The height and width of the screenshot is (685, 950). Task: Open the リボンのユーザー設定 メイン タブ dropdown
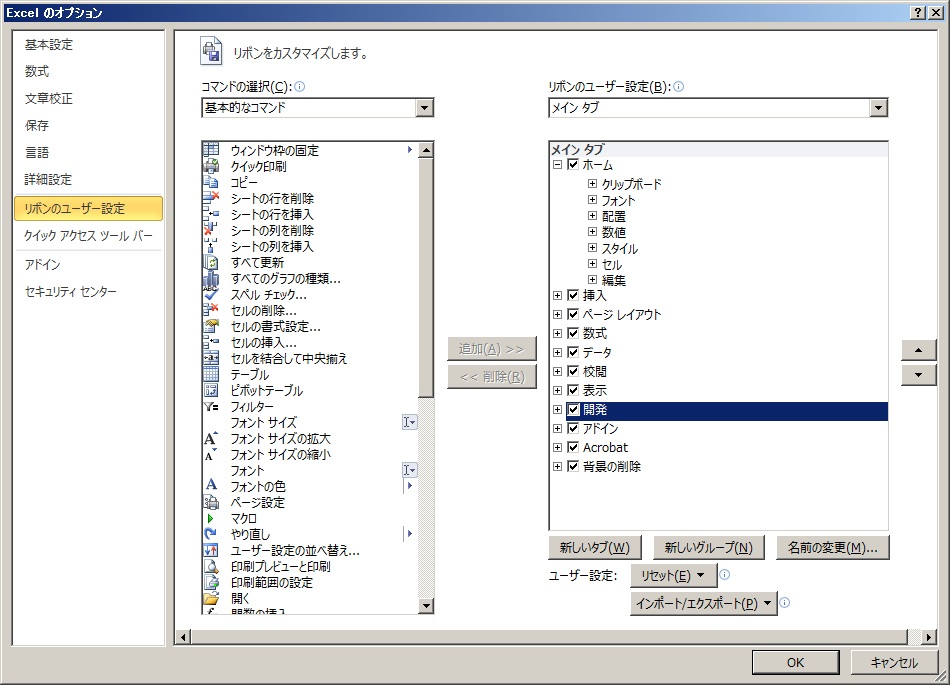click(x=879, y=108)
